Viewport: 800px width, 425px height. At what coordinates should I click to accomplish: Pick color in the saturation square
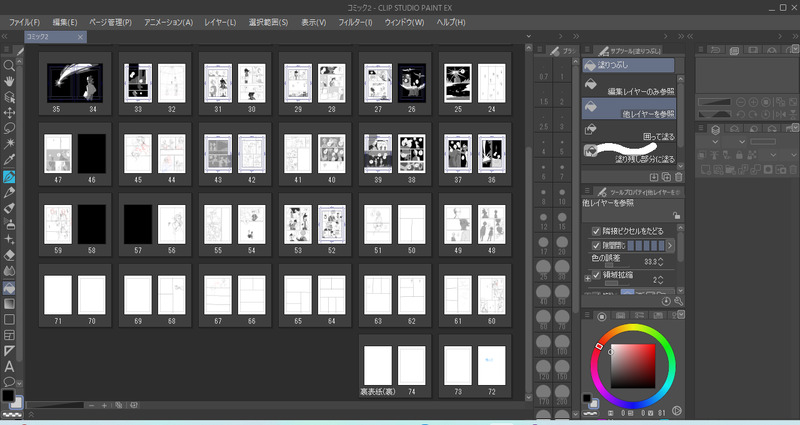(633, 366)
